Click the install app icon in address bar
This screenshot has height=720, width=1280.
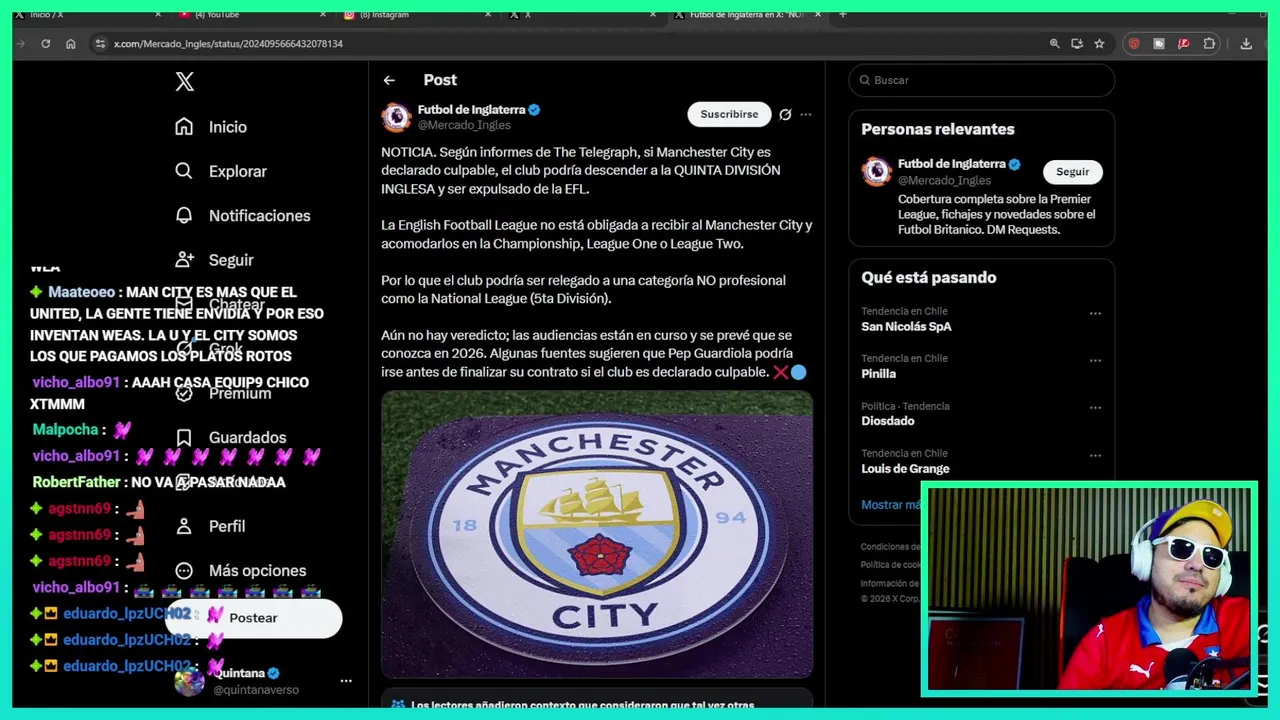pos(1077,44)
